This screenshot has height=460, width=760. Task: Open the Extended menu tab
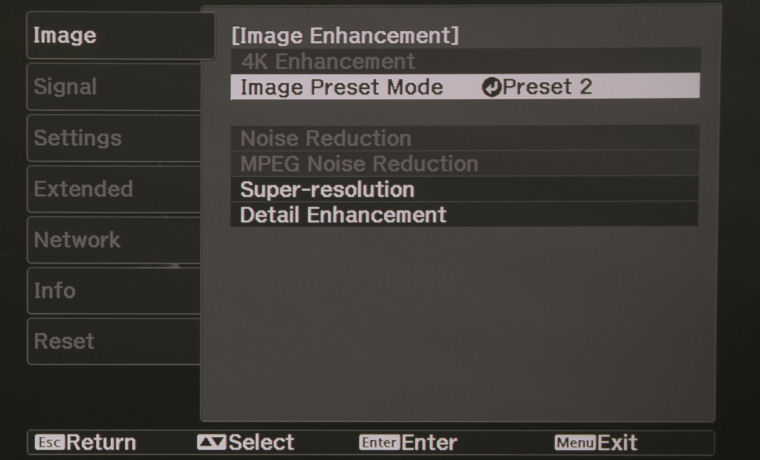point(110,189)
